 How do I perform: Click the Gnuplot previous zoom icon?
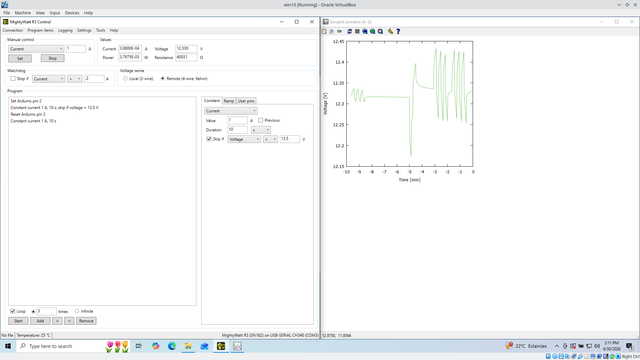tap(365, 31)
